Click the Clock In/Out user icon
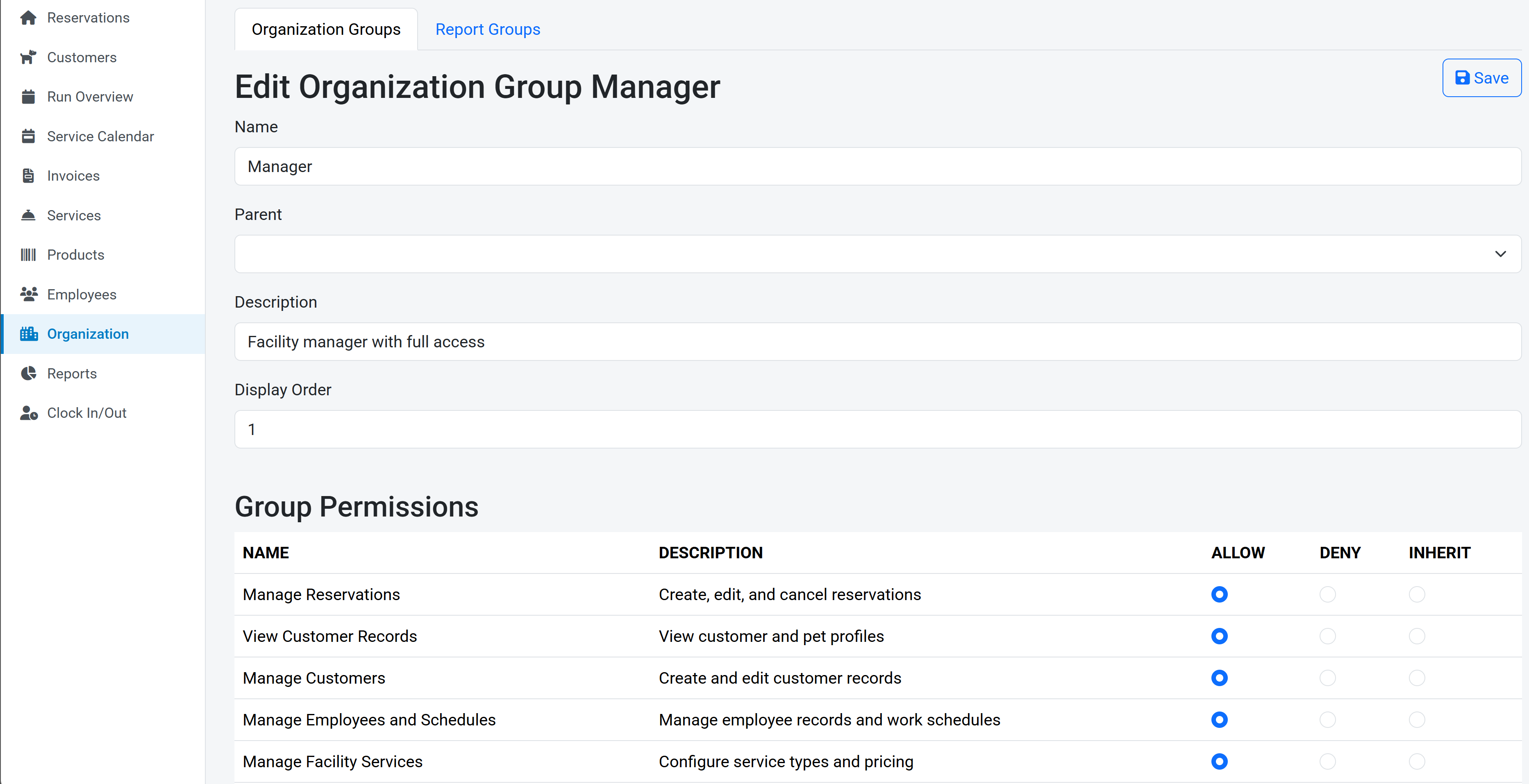The image size is (1529, 784). [x=28, y=413]
